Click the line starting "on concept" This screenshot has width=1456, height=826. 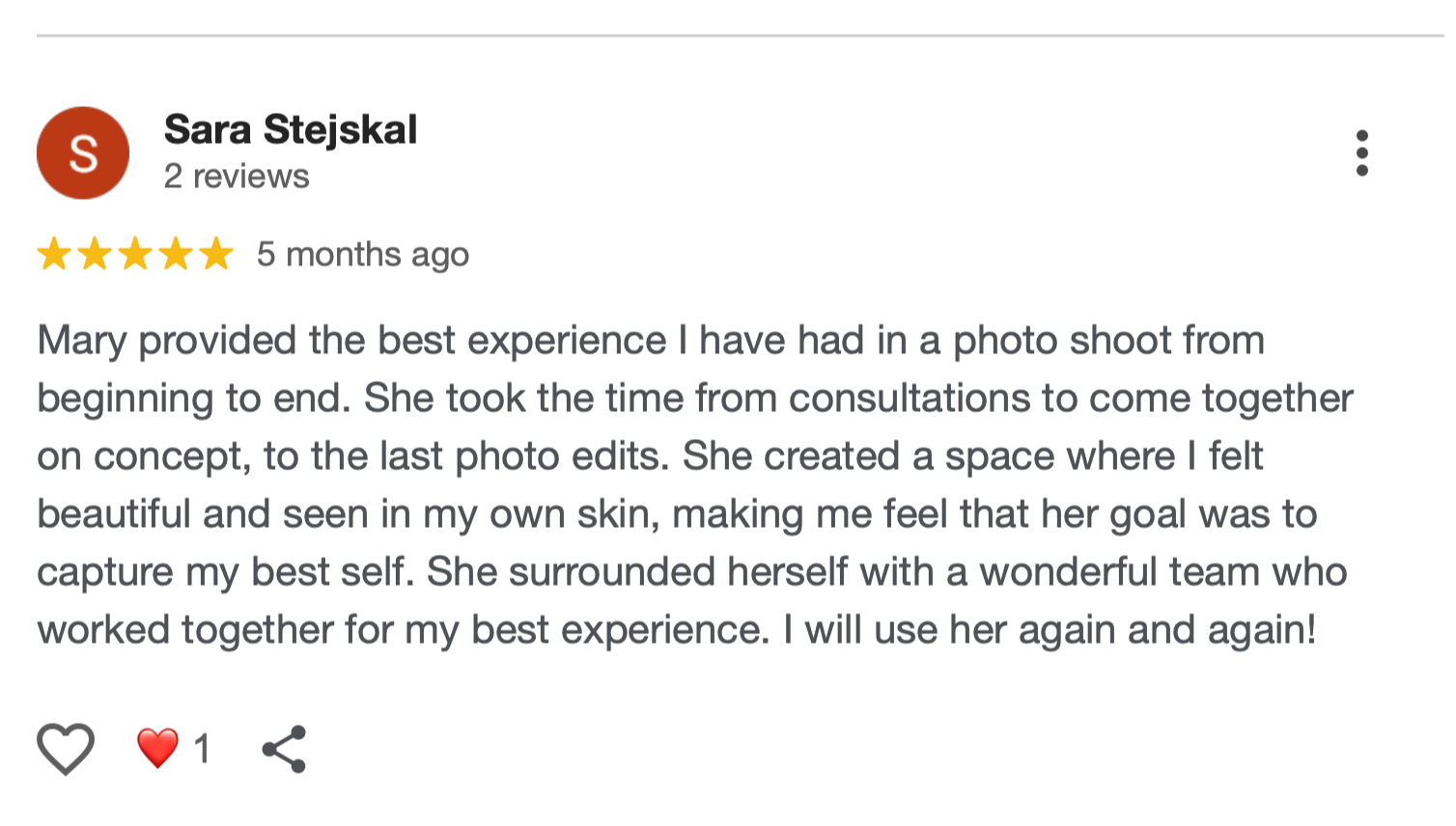click(649, 456)
